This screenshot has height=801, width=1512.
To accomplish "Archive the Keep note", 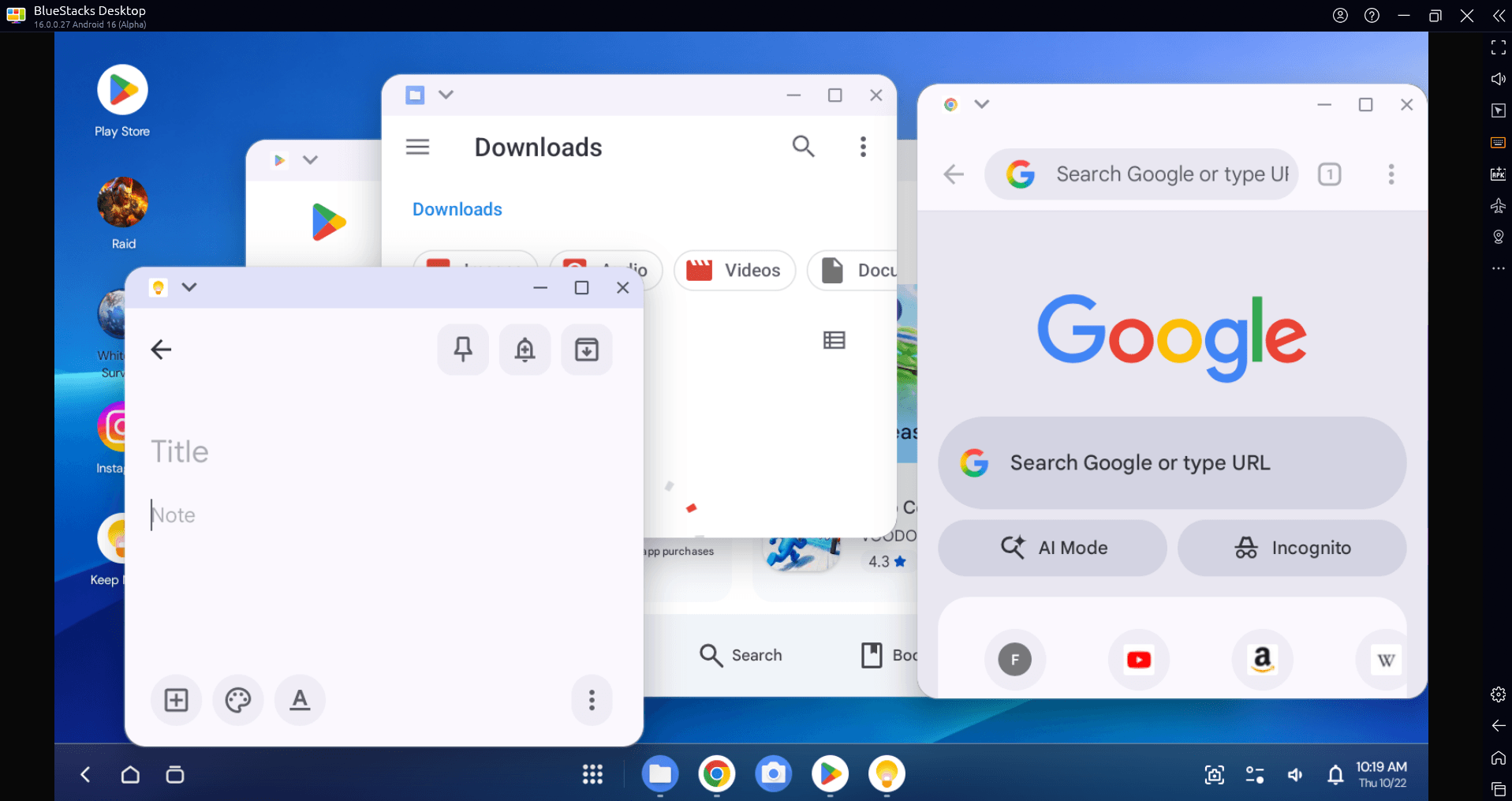I will tap(587, 349).
